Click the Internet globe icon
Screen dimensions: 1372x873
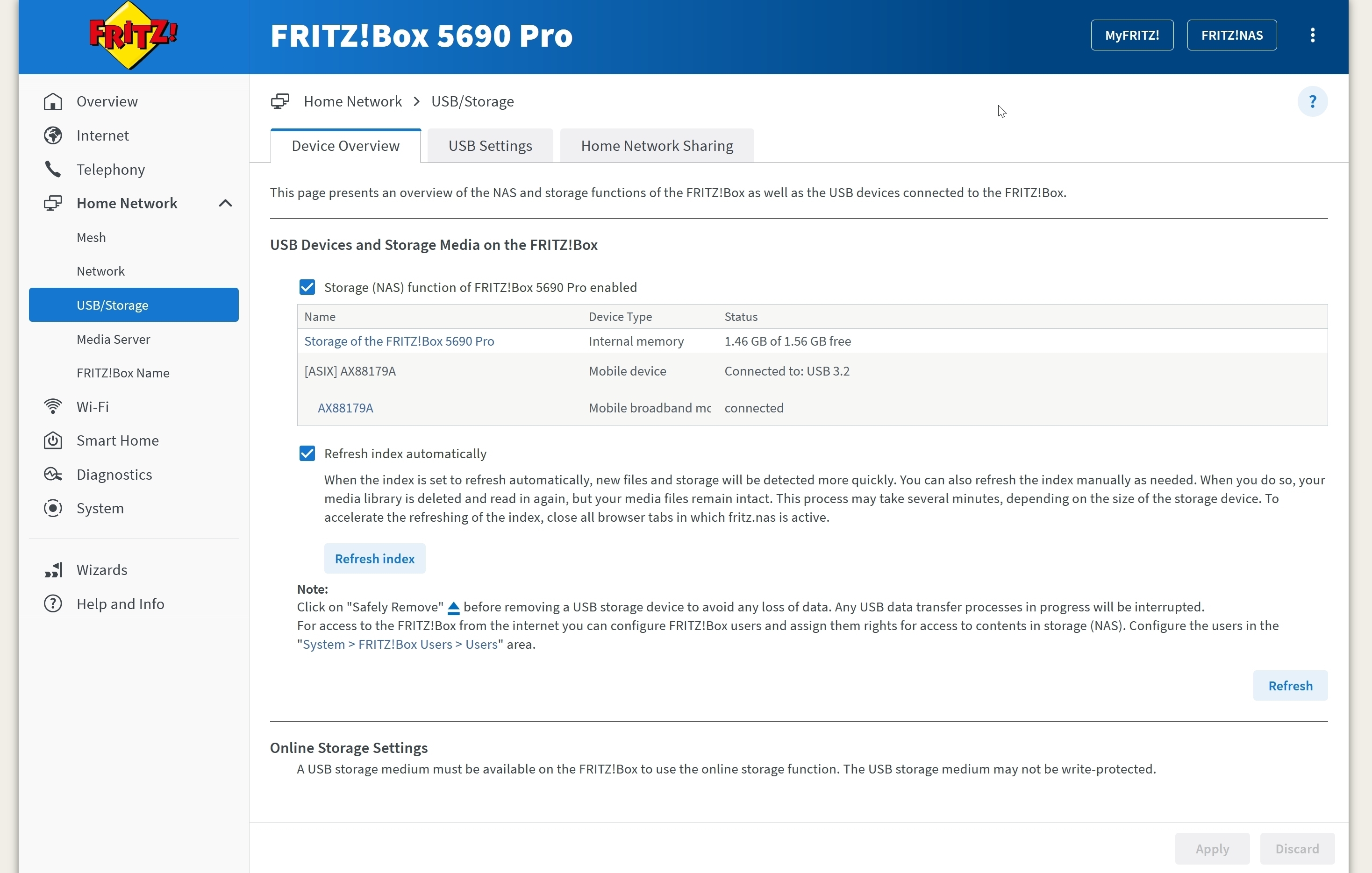[x=53, y=135]
